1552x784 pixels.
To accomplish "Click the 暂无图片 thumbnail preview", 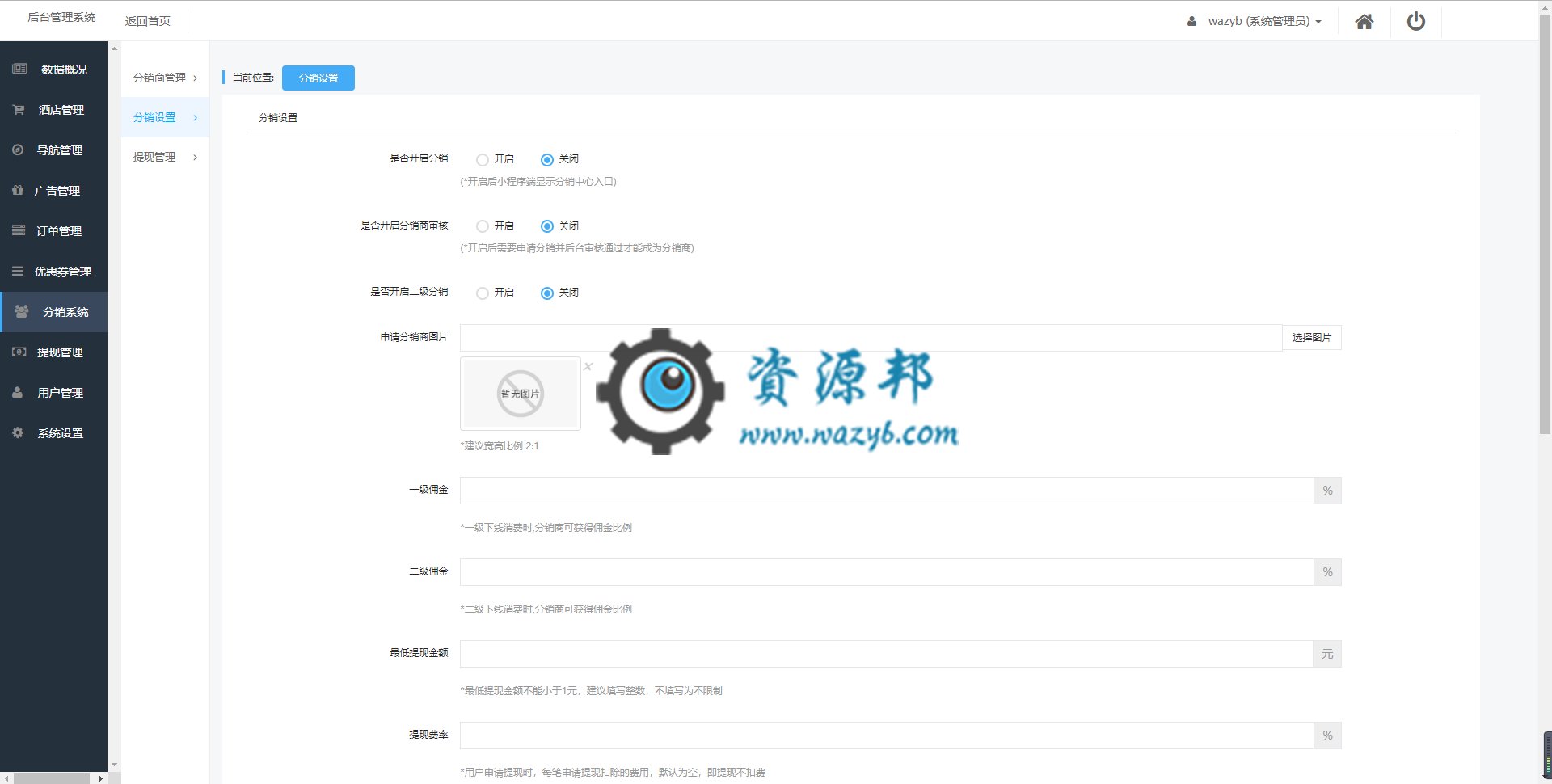I will [x=521, y=394].
